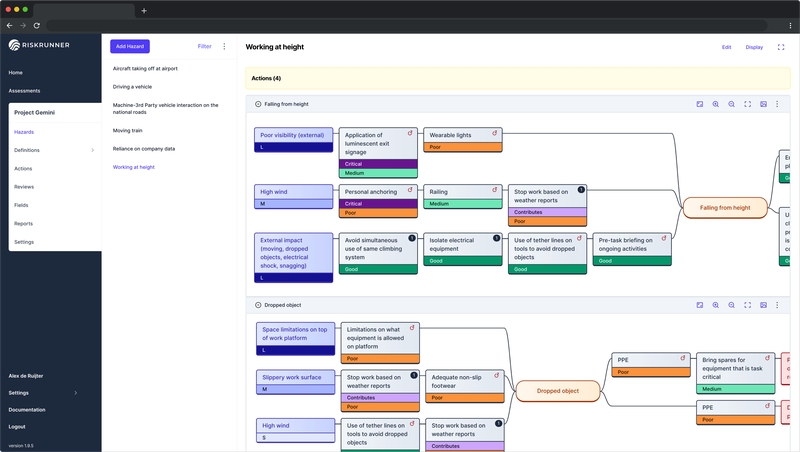Click the Dropped object event node
Image resolution: width=800 pixels, height=452 pixels.
[558, 391]
